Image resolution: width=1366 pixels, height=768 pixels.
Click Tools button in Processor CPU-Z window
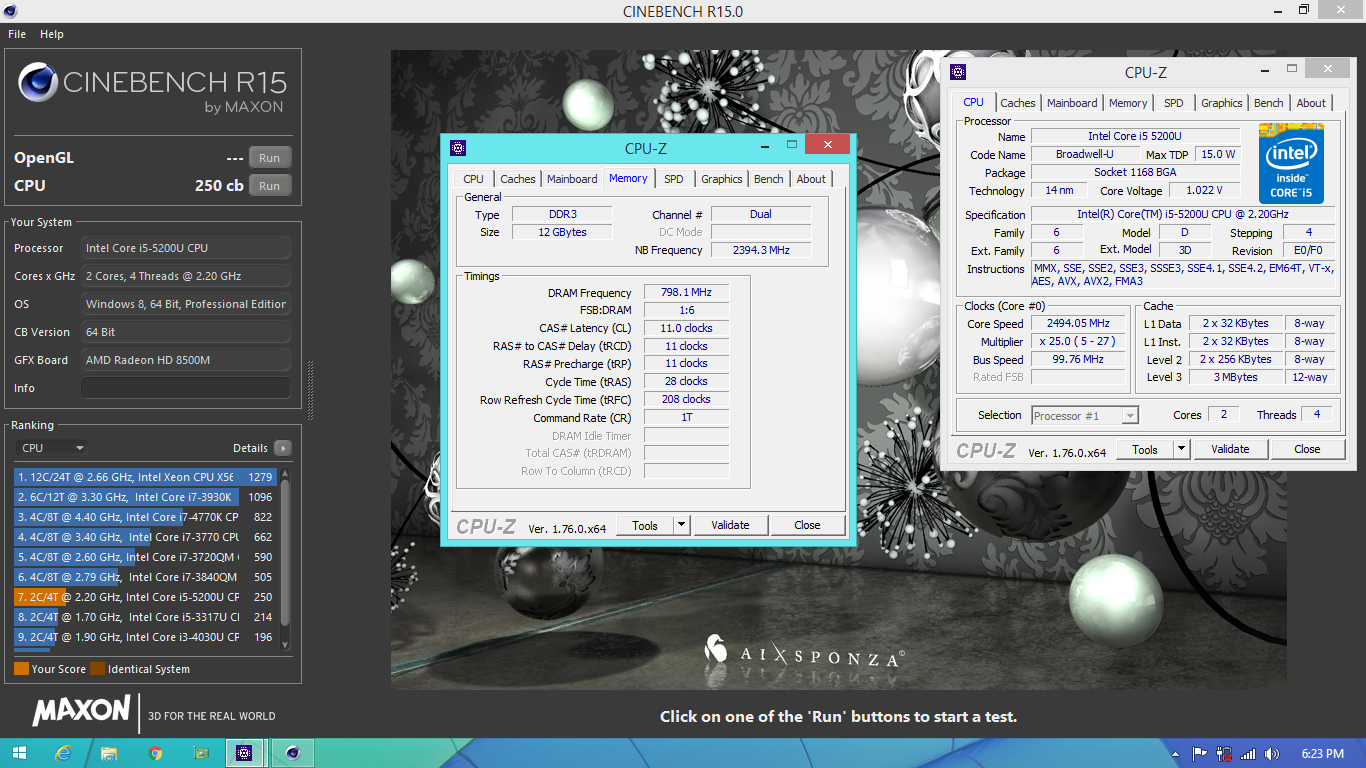coord(1145,449)
